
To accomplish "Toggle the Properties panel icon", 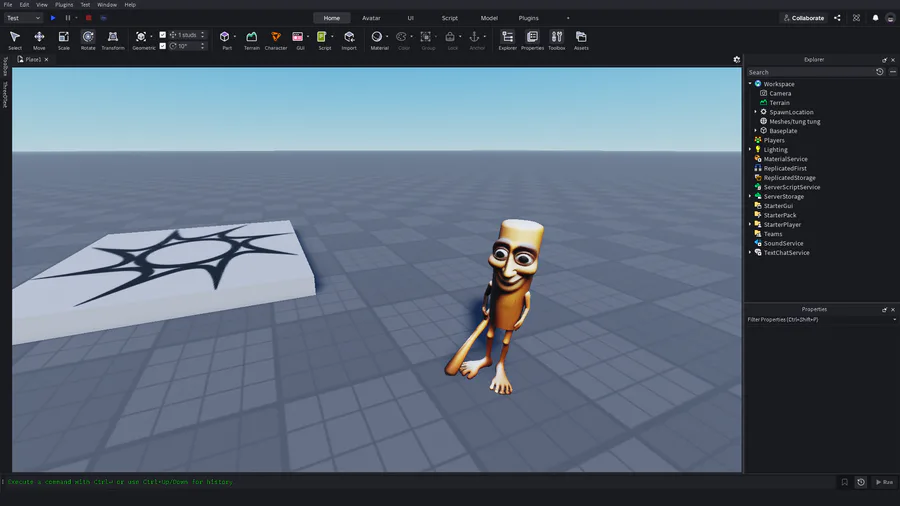I will 532,37.
